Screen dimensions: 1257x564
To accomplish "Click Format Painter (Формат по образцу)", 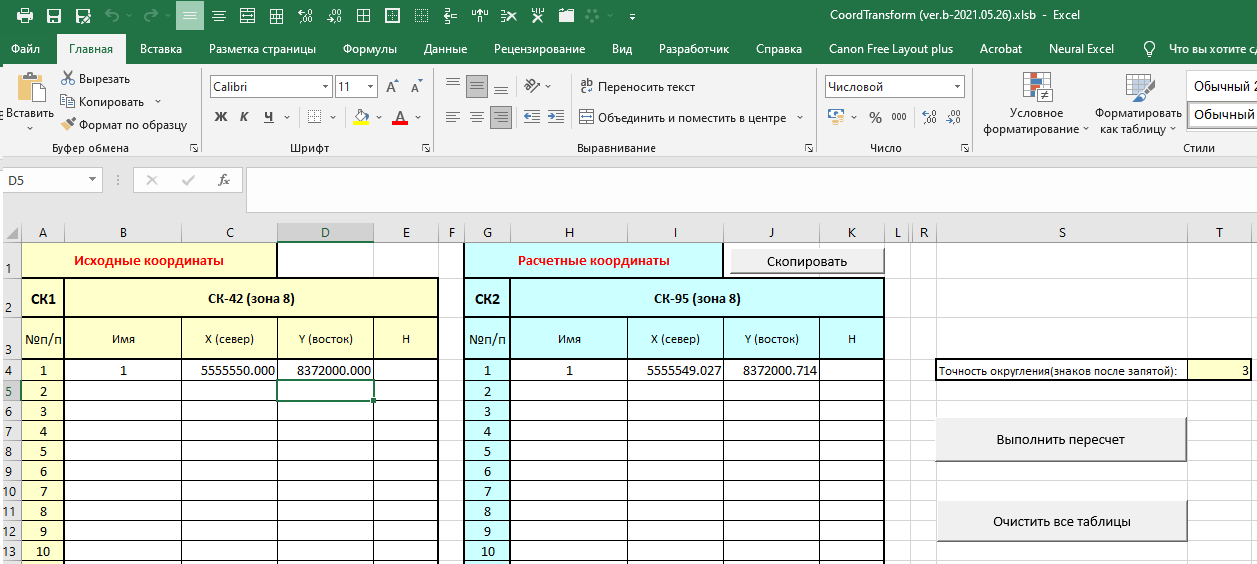I will click(124, 125).
